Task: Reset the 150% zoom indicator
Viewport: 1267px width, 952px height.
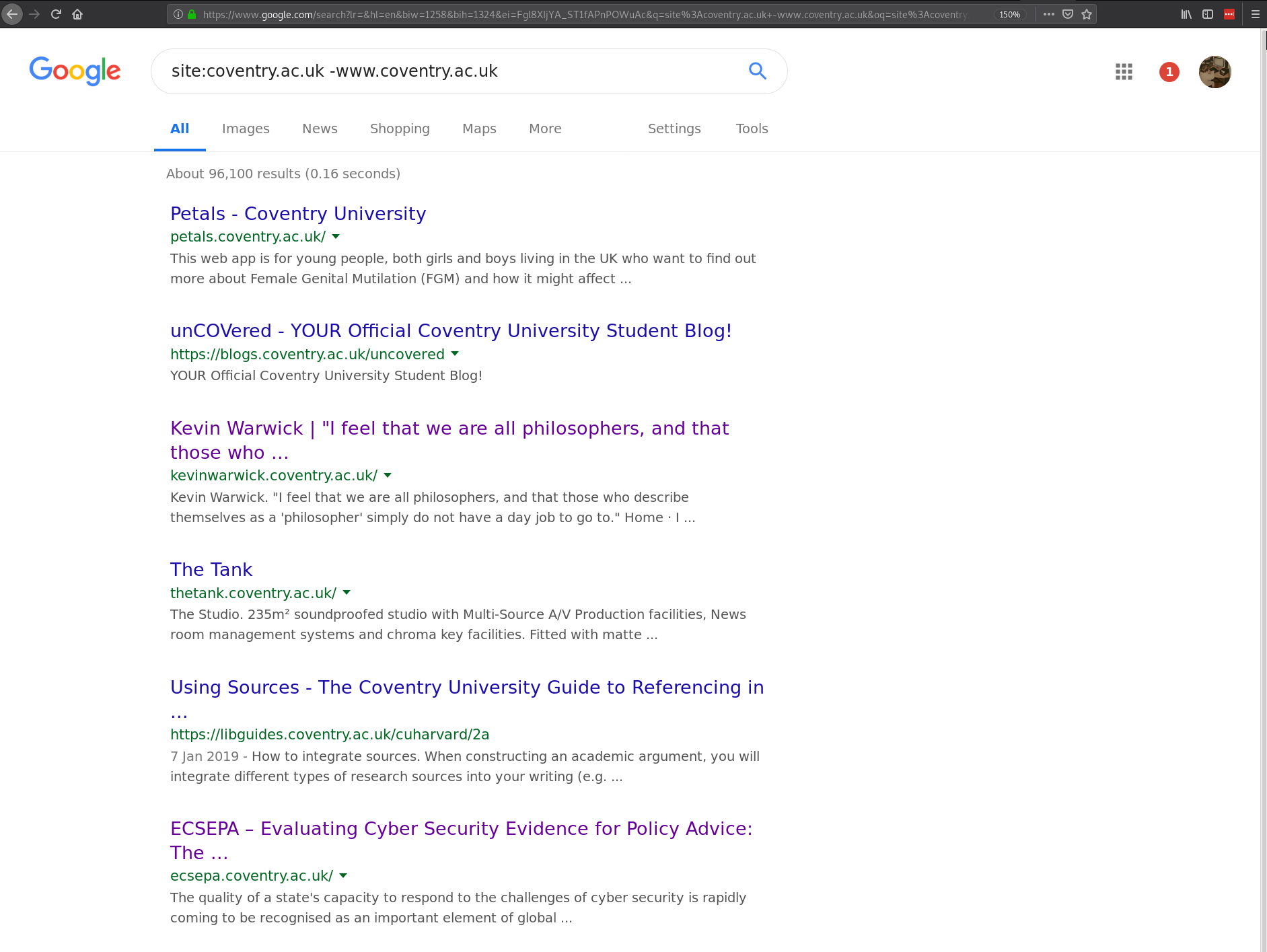Action: (1009, 14)
